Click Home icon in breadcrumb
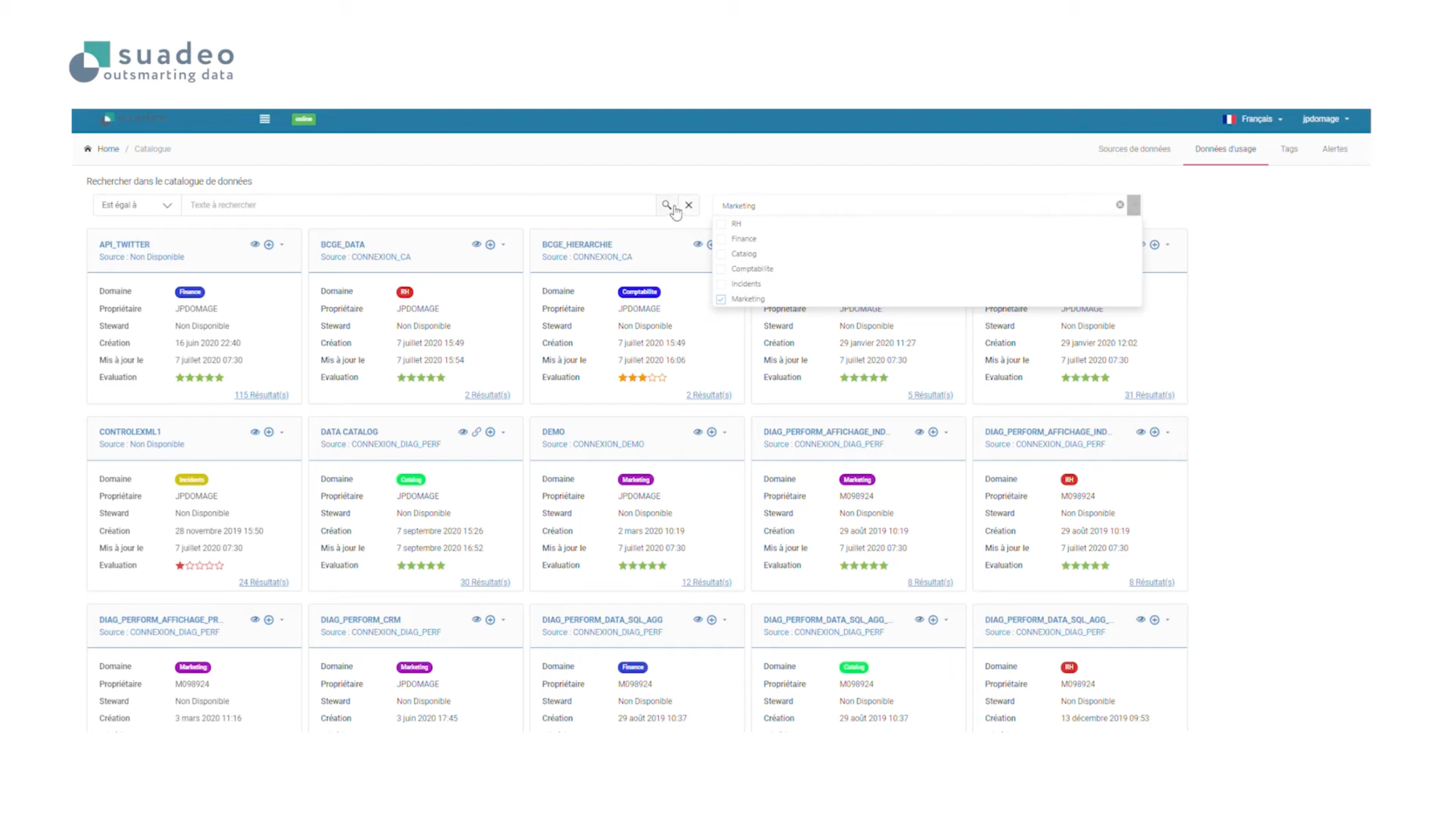The height and width of the screenshot is (819, 1456). [88, 149]
